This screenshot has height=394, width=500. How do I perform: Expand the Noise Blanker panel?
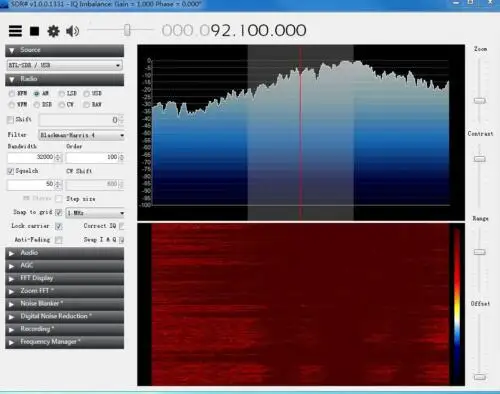click(x=64, y=304)
